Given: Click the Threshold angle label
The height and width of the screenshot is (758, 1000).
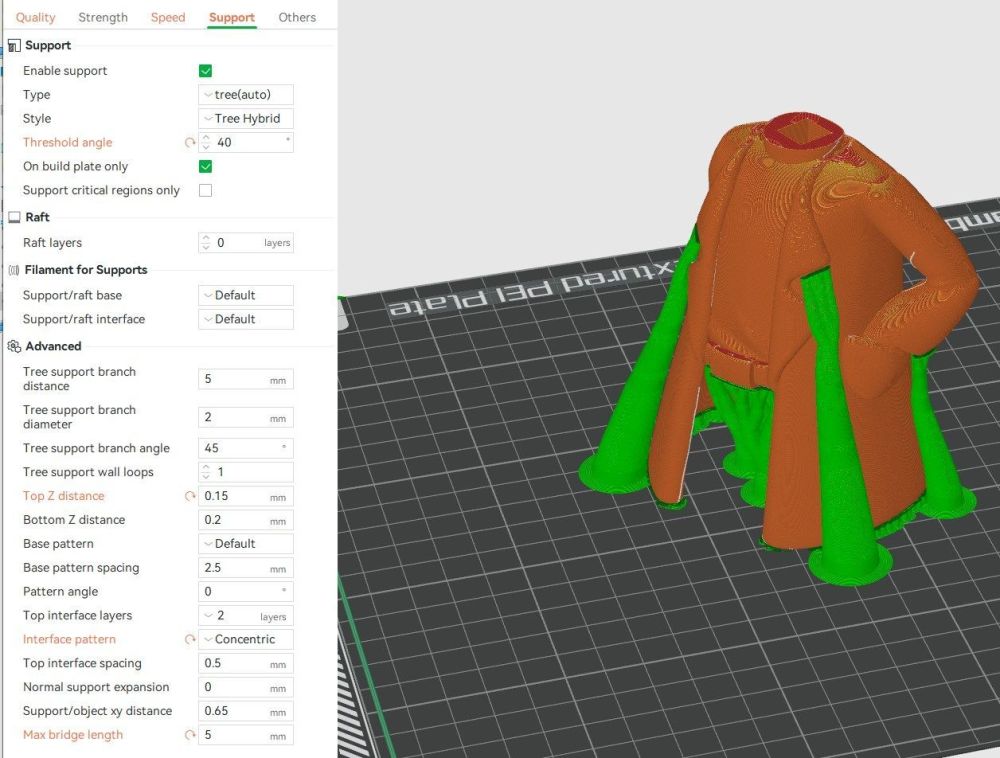Looking at the screenshot, I should pos(68,142).
